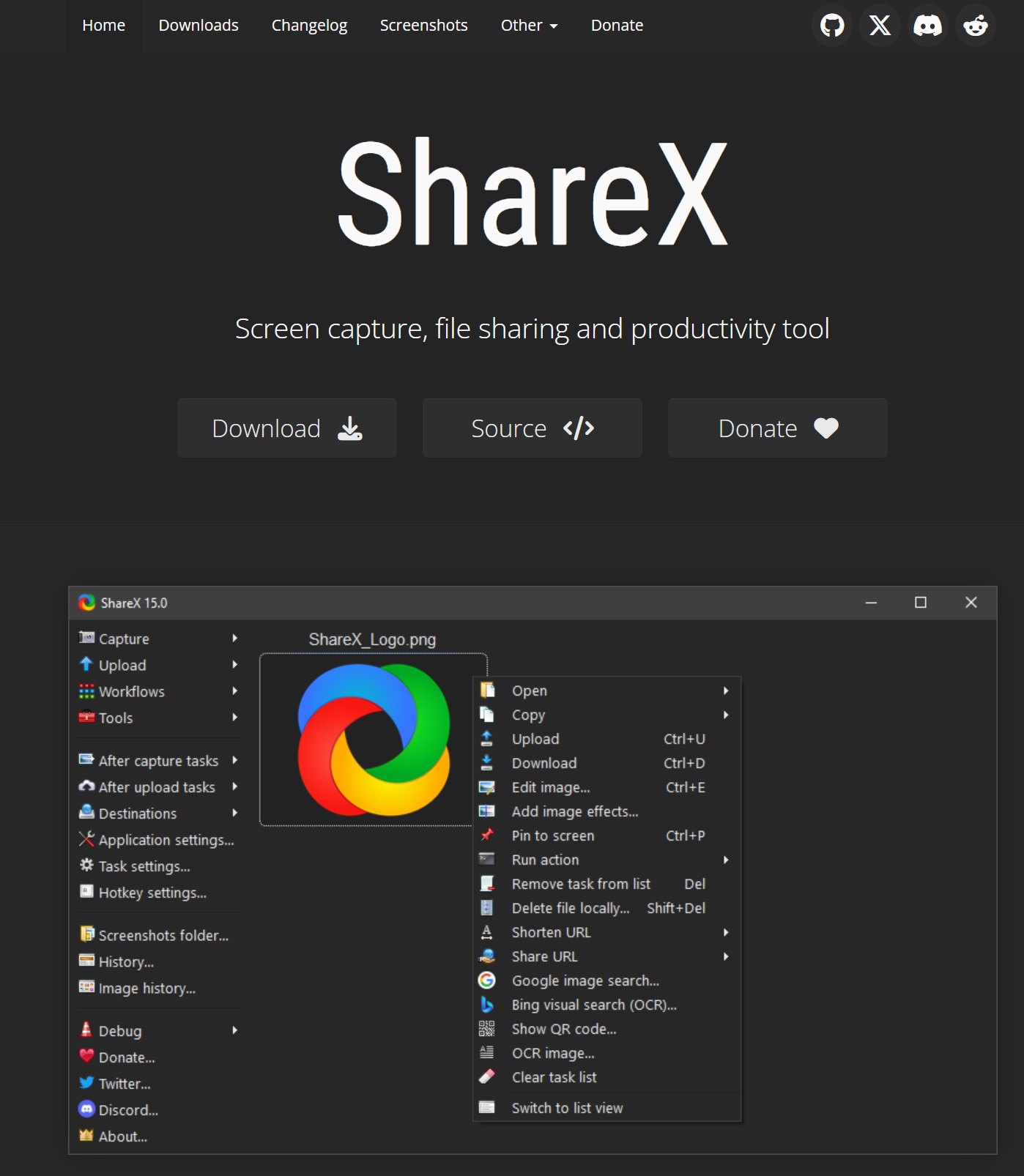Screen dimensions: 1024x1176
Task: Select Screenshots in the navigation bar
Action: [x=423, y=26]
